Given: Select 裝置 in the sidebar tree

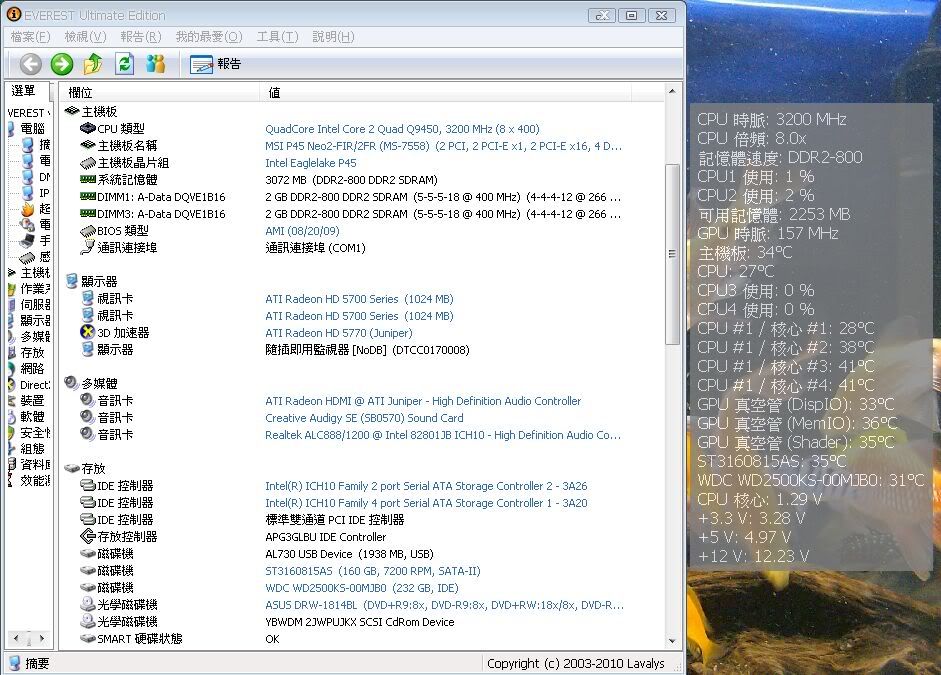Looking at the screenshot, I should tap(32, 401).
